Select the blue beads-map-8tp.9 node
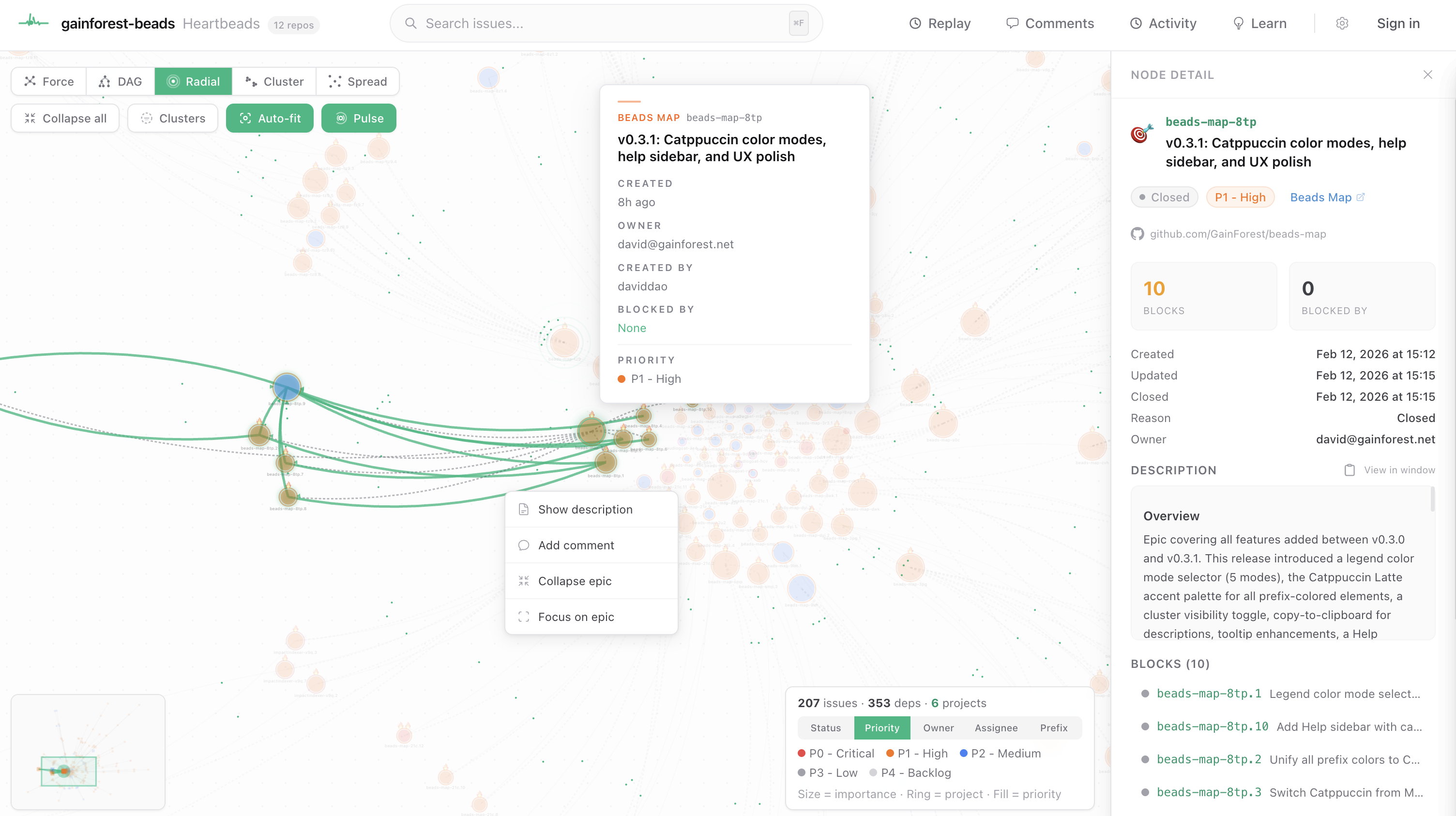1456x816 pixels. pyautogui.click(x=287, y=387)
